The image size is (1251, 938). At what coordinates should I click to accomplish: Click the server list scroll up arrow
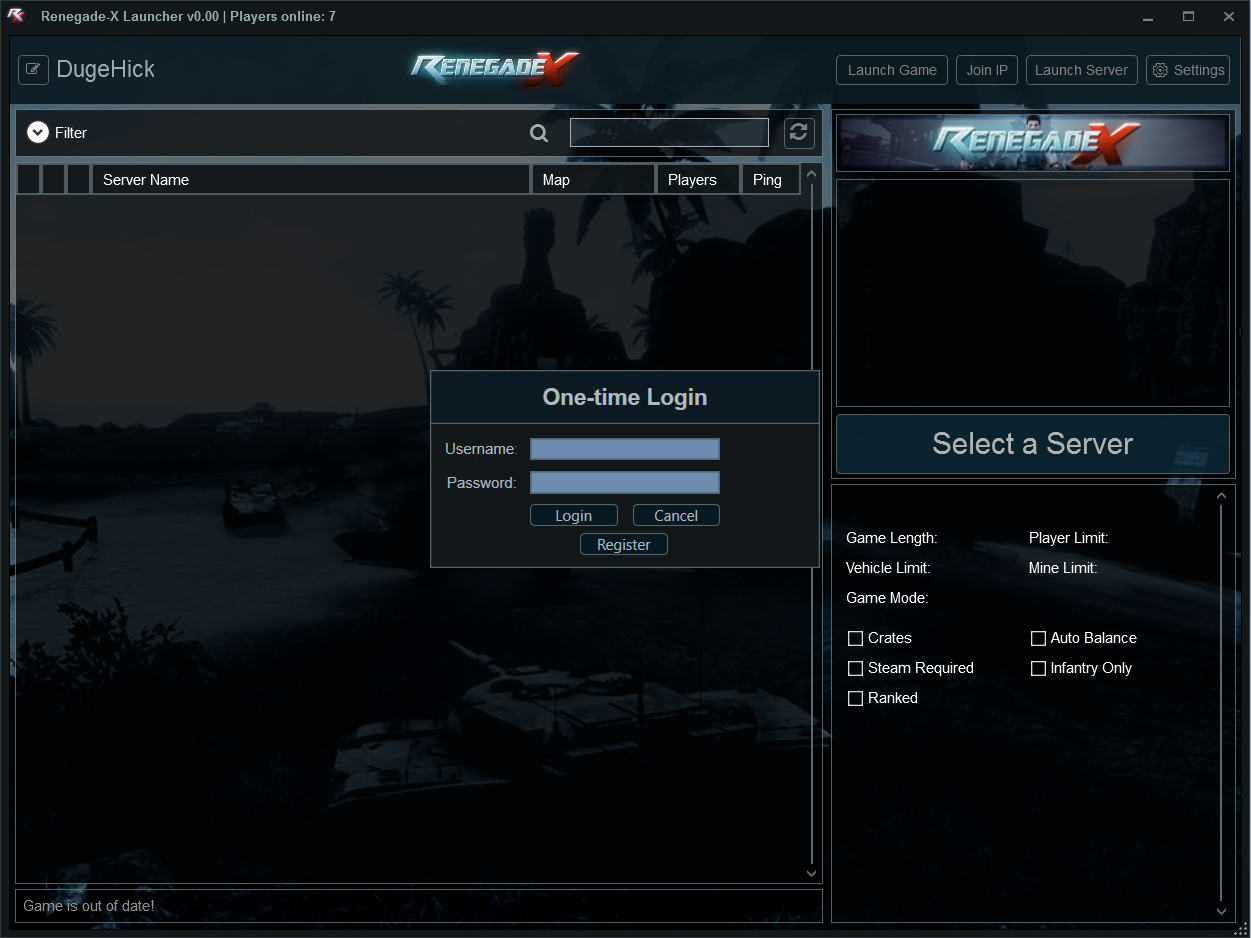[811, 174]
